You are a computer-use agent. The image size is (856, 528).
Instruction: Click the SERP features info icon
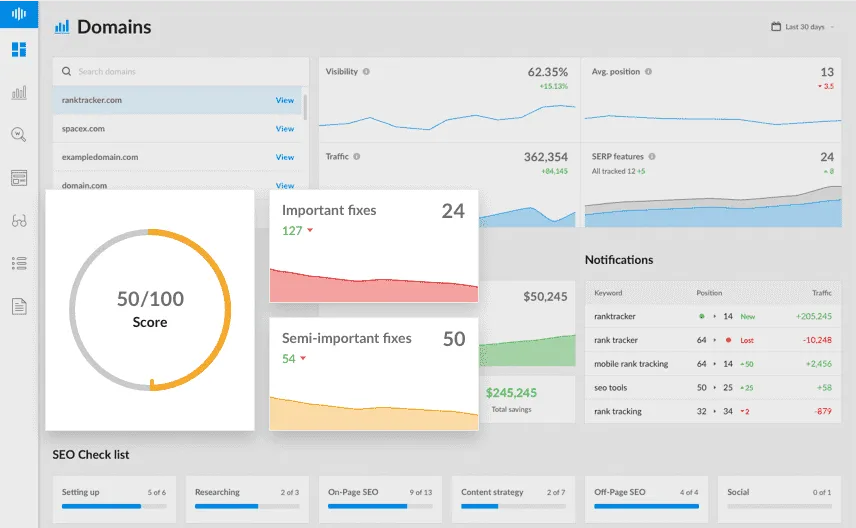[x=652, y=157]
